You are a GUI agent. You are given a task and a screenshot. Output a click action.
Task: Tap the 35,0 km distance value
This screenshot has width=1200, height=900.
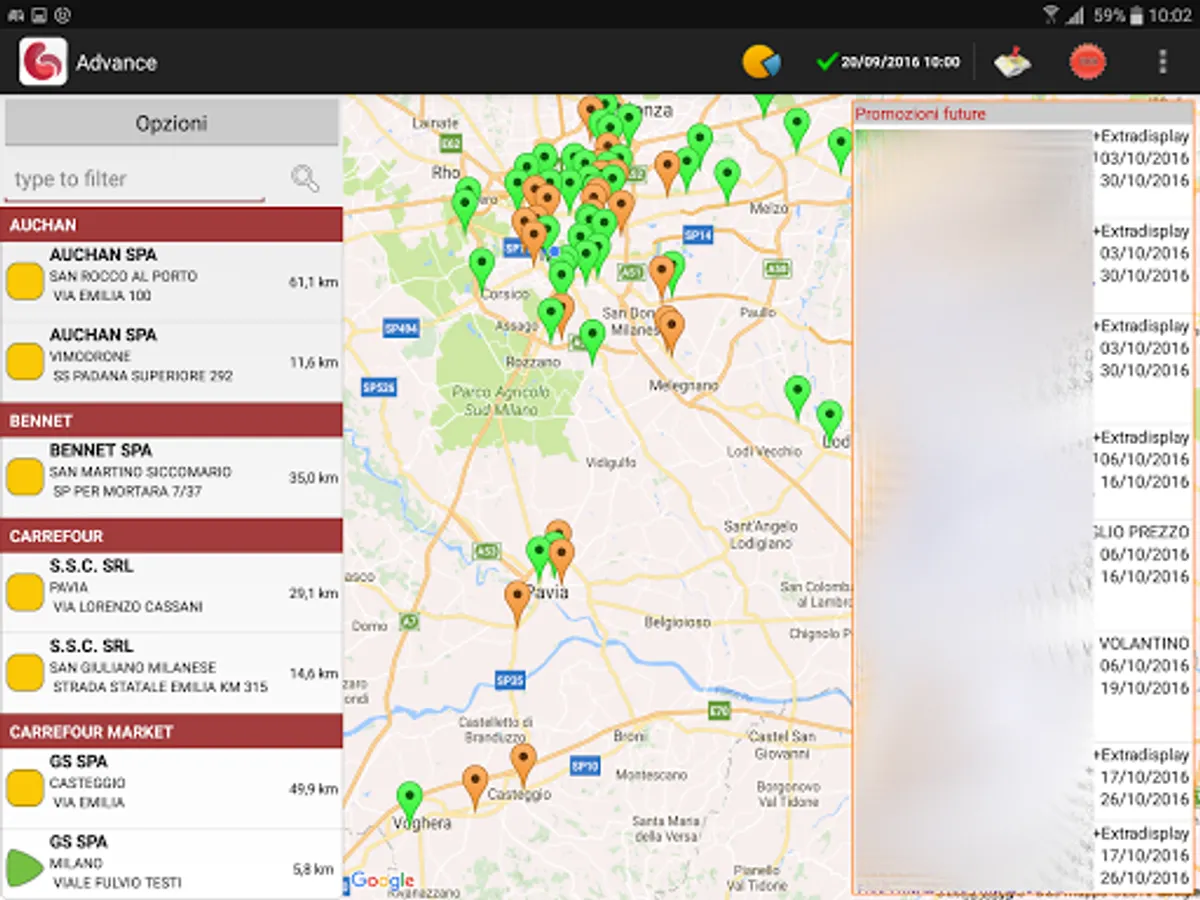[313, 478]
